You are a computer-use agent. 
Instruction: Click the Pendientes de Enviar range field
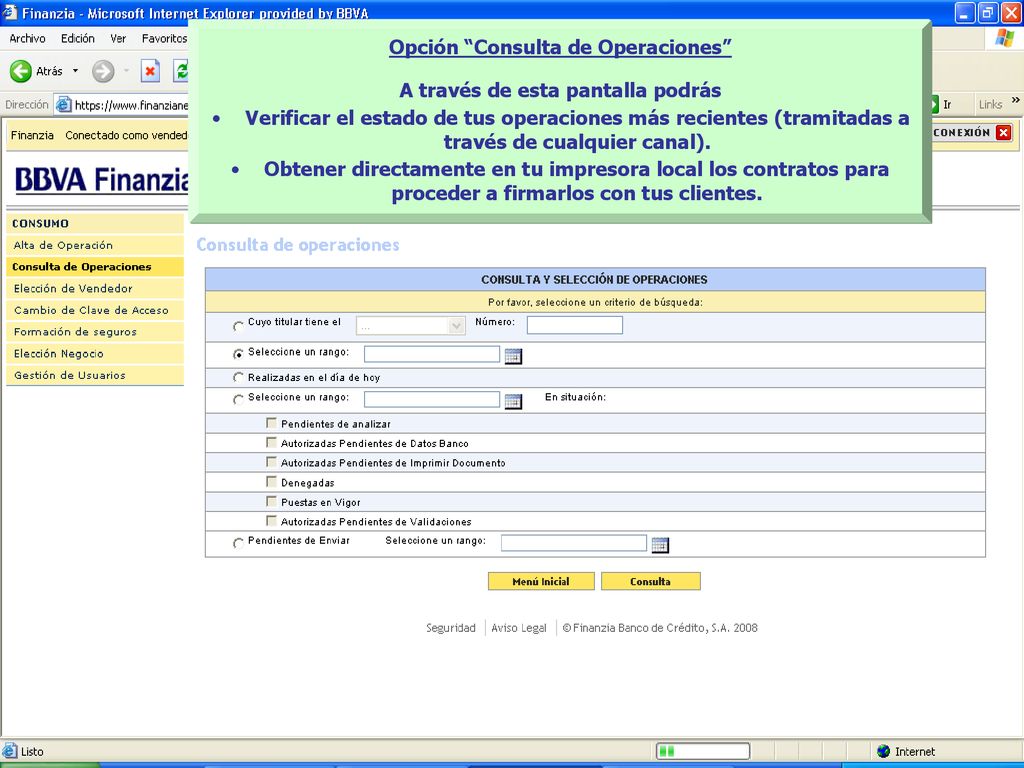pyautogui.click(x=573, y=543)
